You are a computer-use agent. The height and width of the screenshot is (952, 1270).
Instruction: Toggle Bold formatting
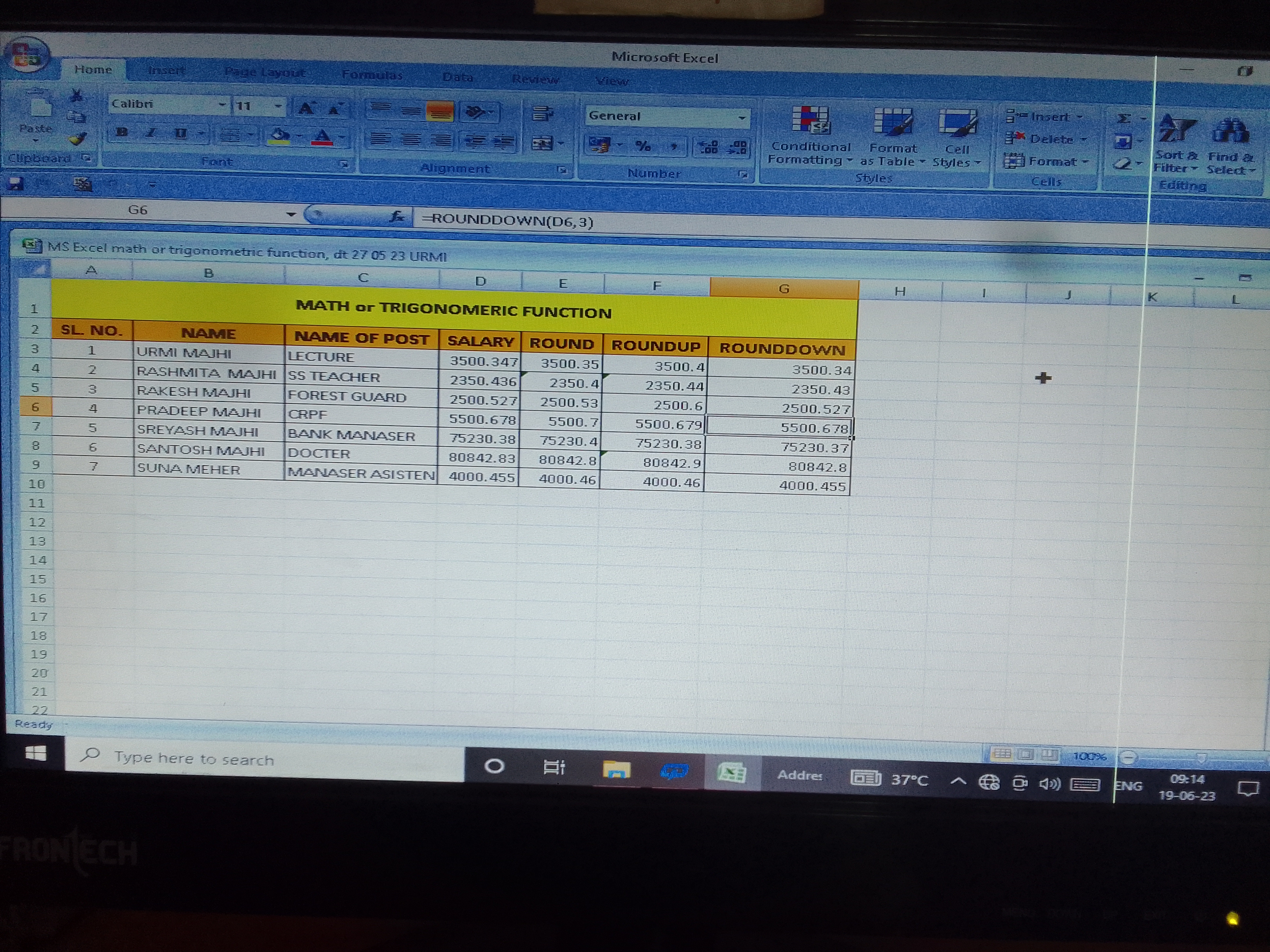122,133
